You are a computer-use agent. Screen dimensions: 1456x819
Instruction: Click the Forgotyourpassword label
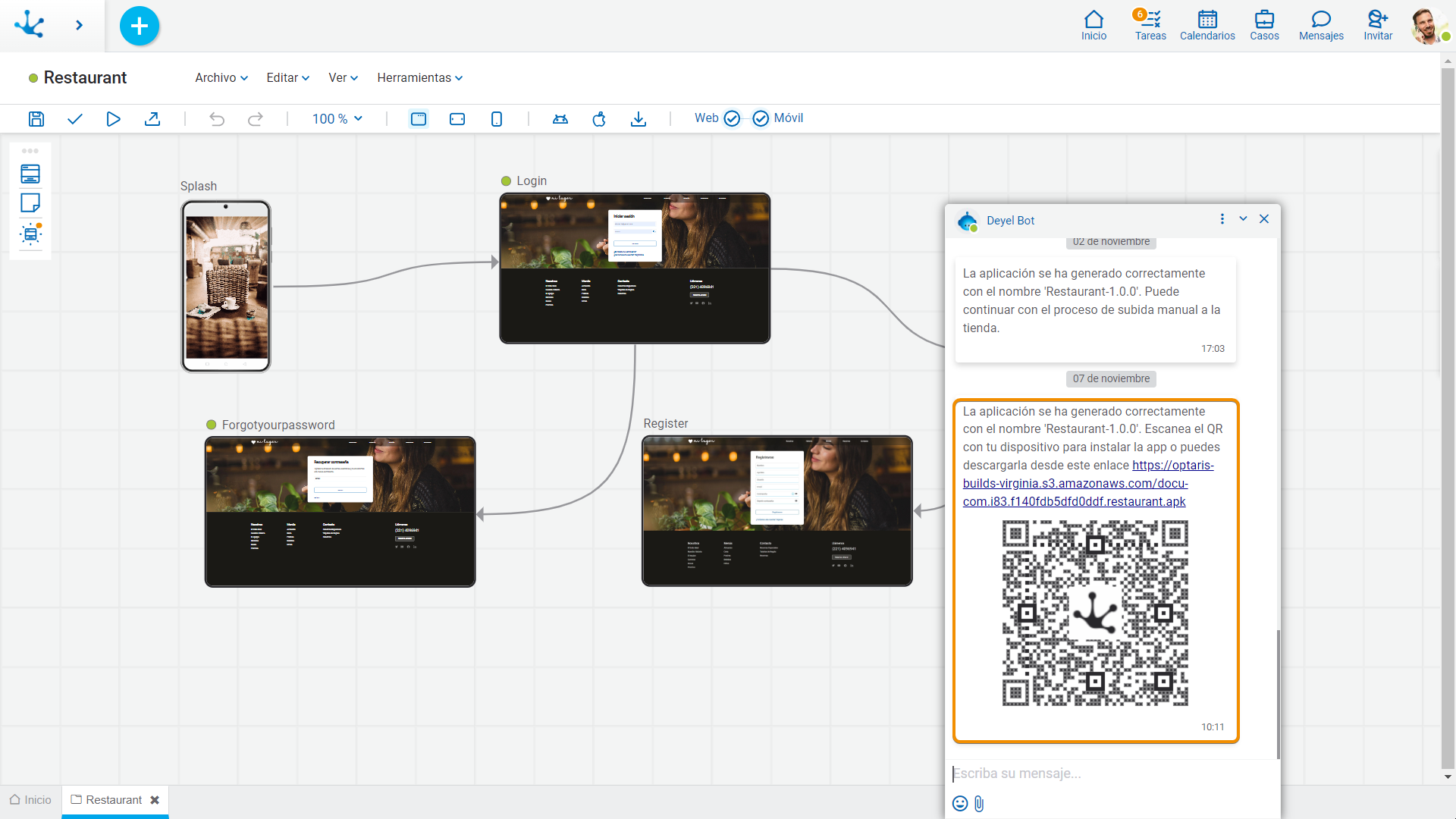(278, 425)
